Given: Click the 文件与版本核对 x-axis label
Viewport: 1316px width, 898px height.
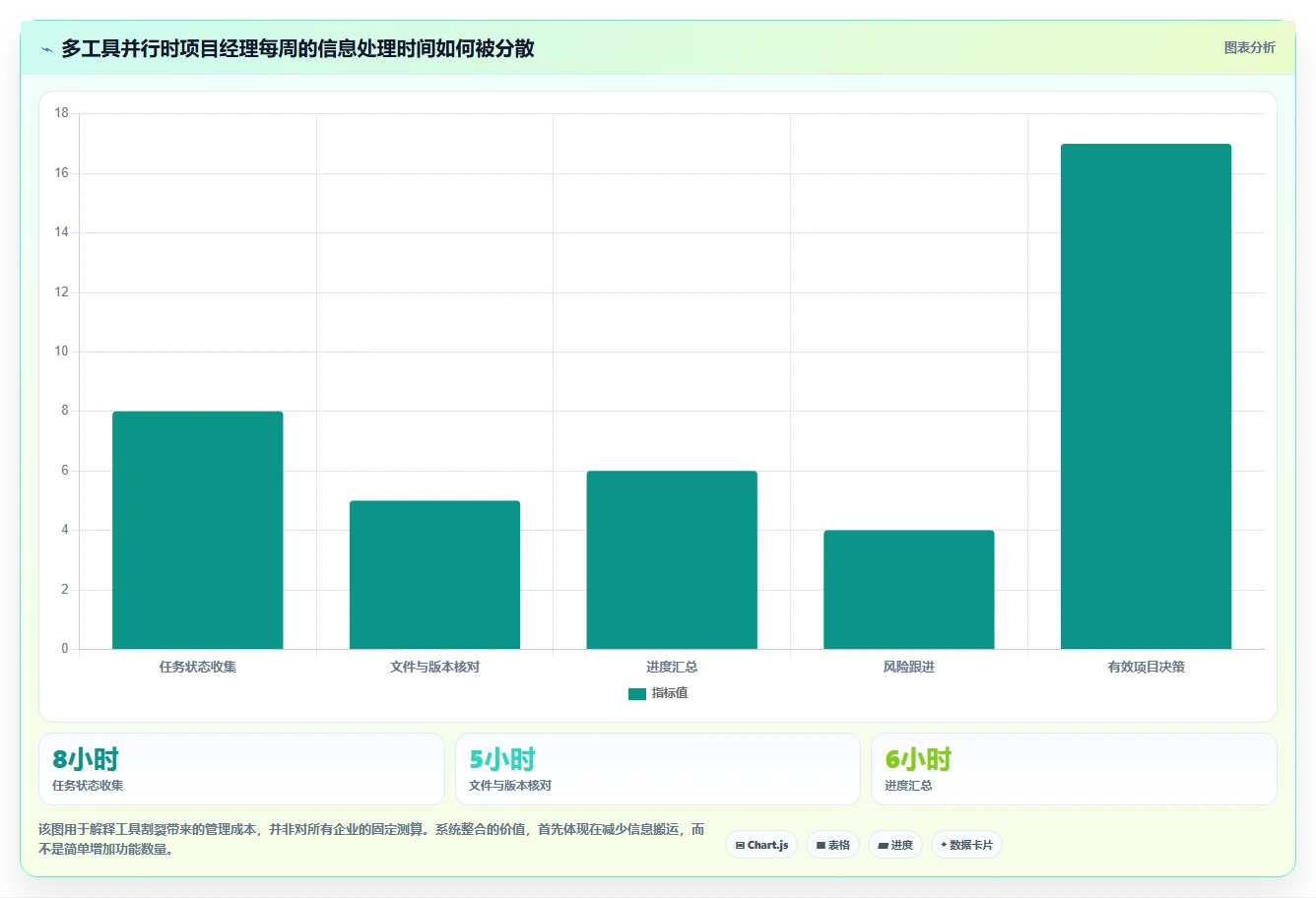Looking at the screenshot, I should click(x=434, y=667).
